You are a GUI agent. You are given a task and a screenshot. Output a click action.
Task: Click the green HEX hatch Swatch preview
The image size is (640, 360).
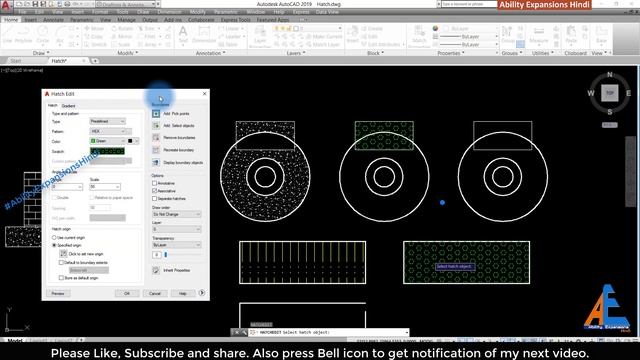click(107, 151)
